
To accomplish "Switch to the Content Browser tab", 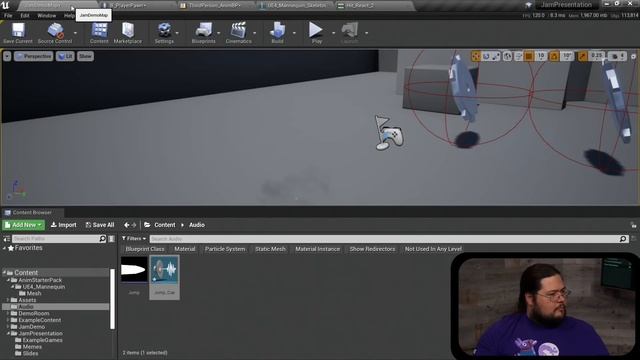I will coord(32,212).
